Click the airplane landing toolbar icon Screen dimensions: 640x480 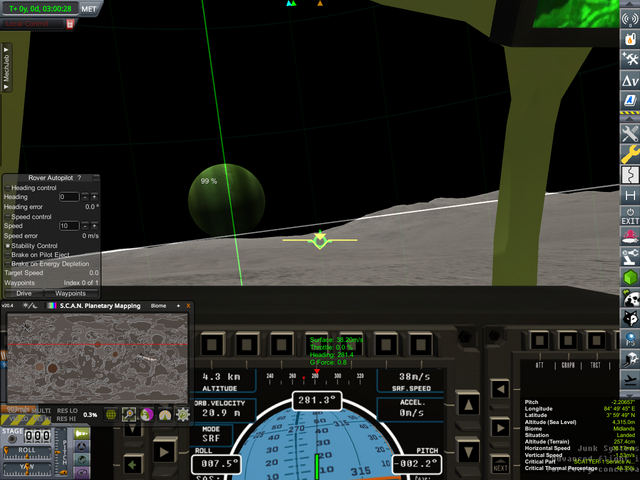click(630, 380)
